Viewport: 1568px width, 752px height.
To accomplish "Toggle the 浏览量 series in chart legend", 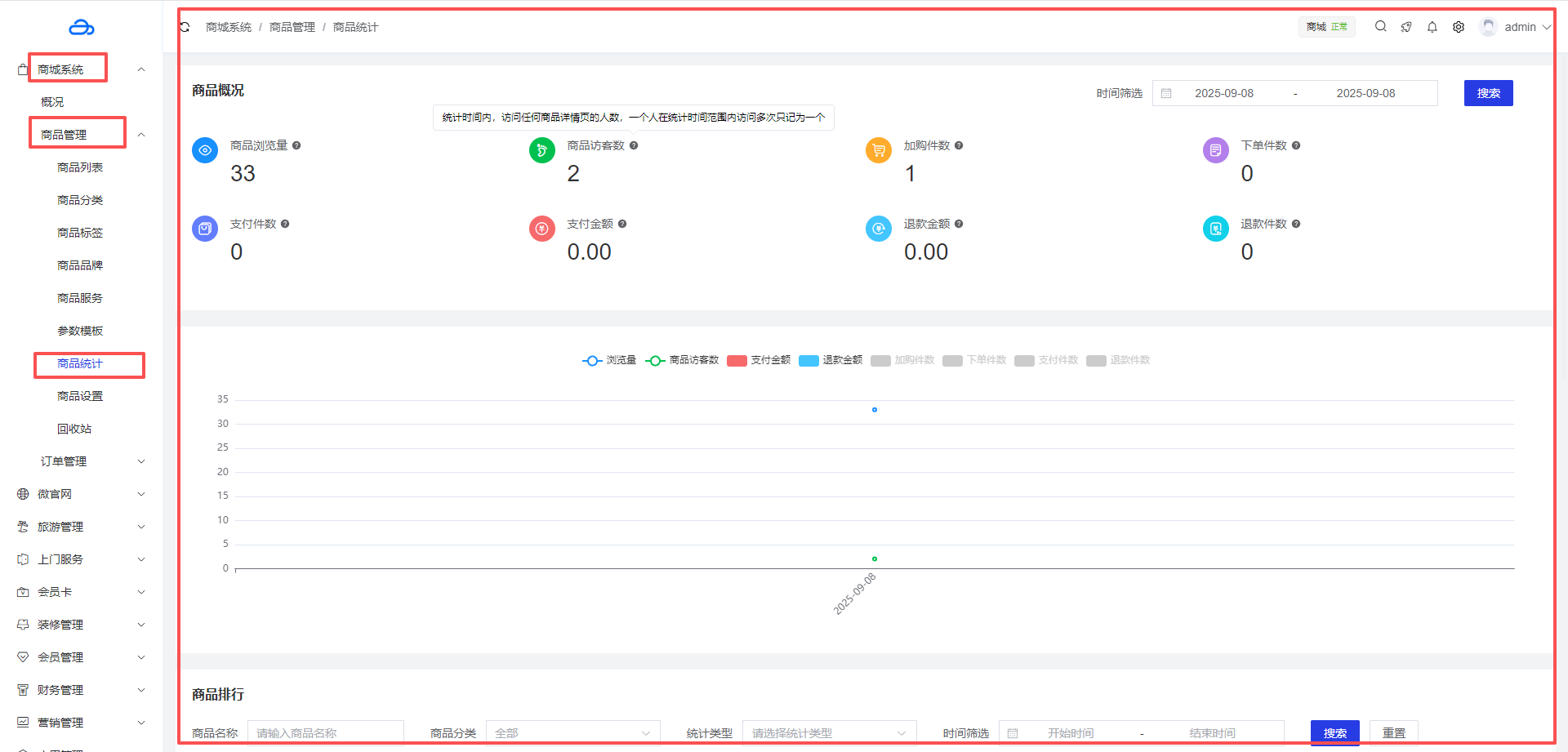I will (x=608, y=360).
